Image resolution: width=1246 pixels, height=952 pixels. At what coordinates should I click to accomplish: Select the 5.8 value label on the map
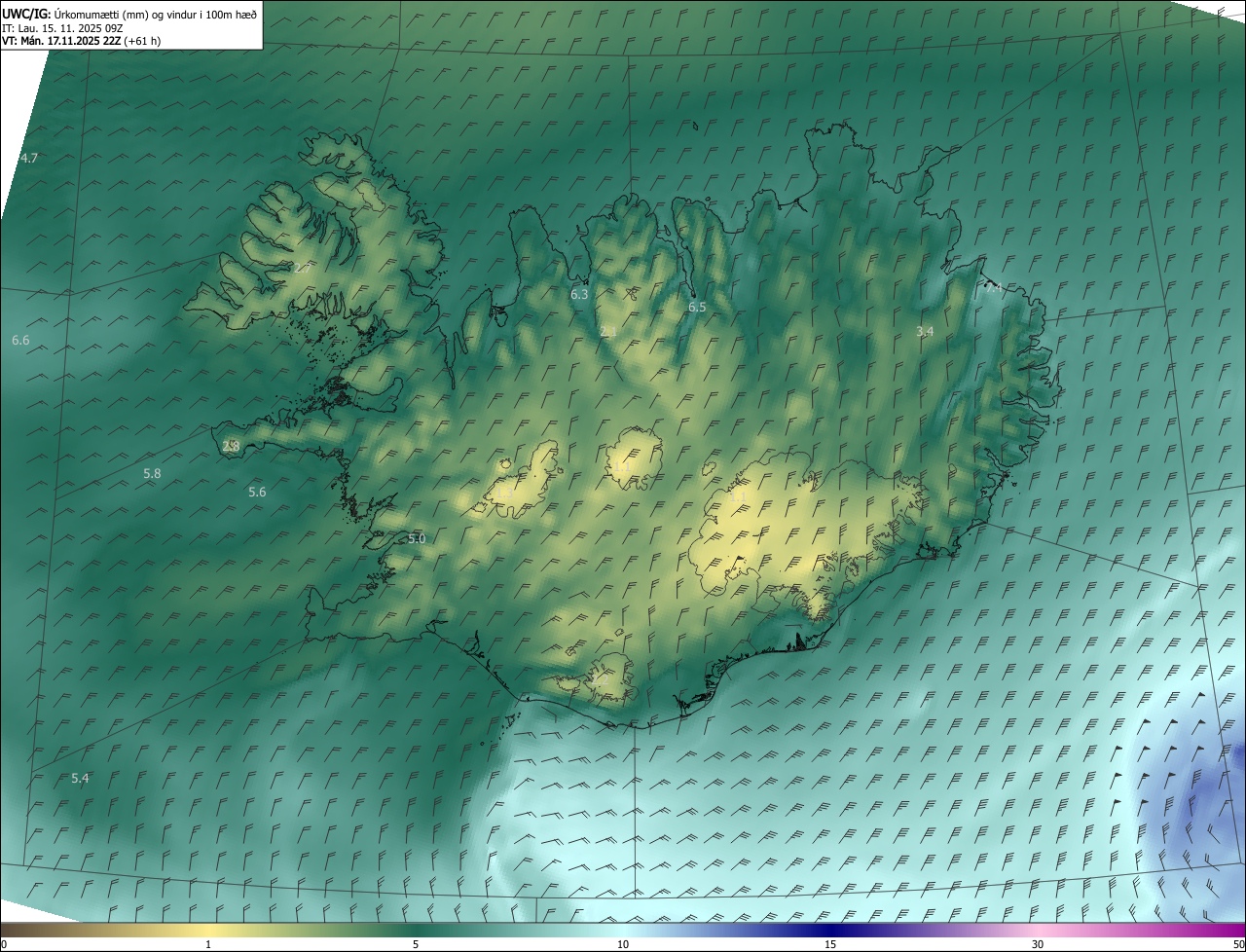click(152, 473)
